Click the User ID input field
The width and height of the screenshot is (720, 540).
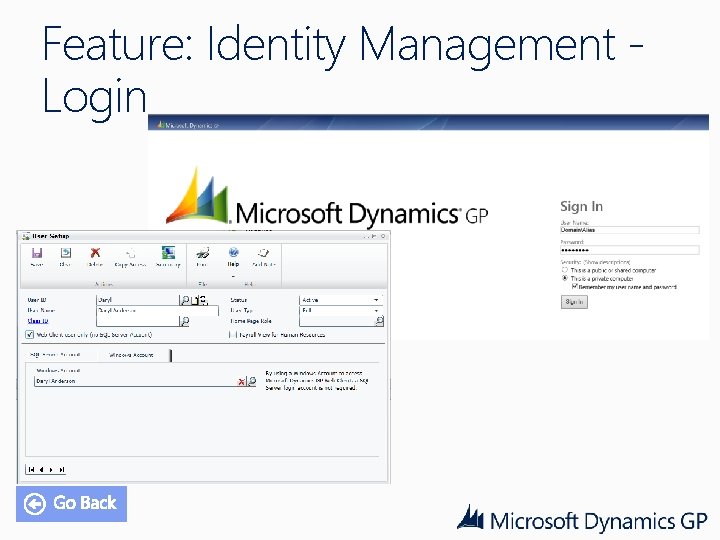[138, 300]
